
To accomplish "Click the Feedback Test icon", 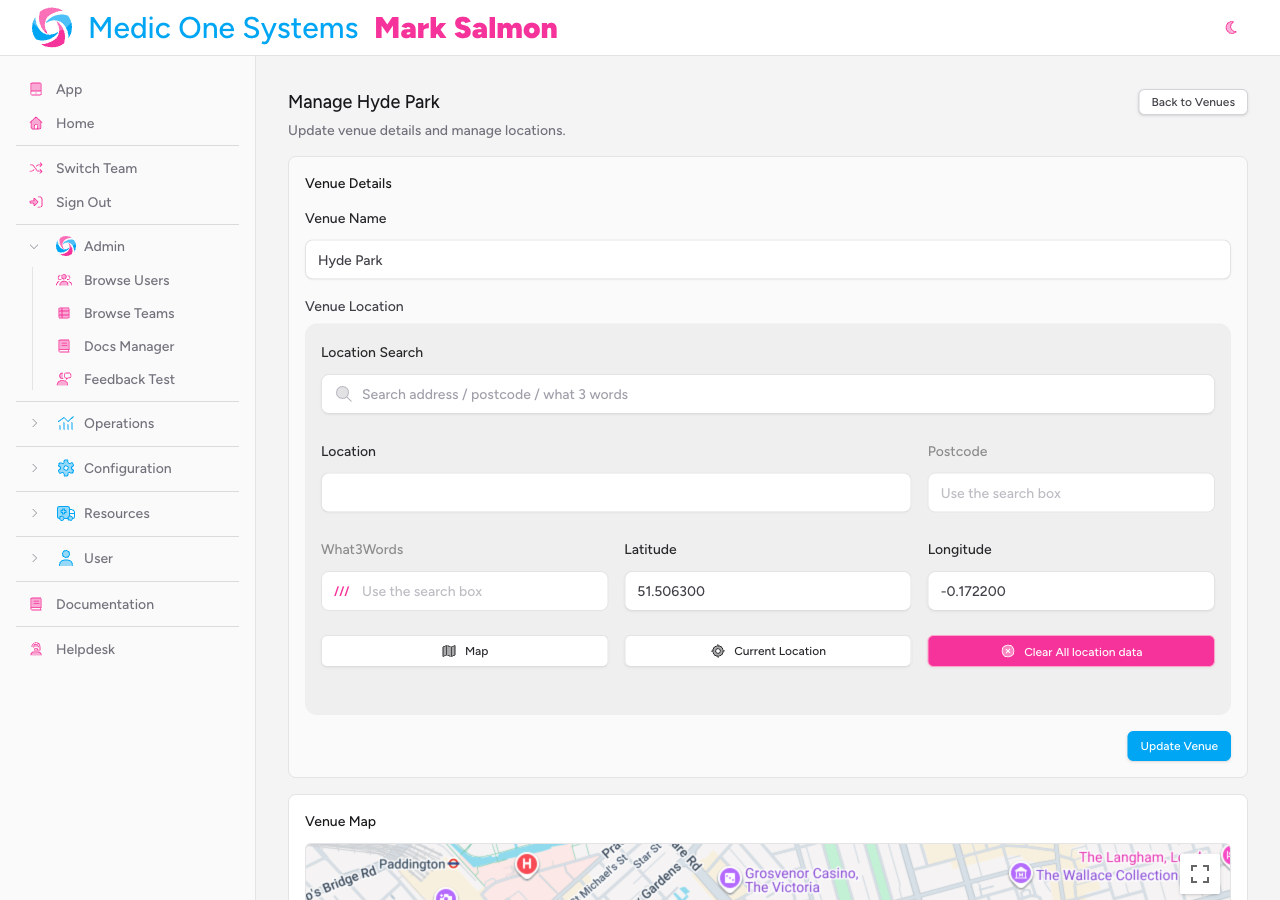I will 64,379.
